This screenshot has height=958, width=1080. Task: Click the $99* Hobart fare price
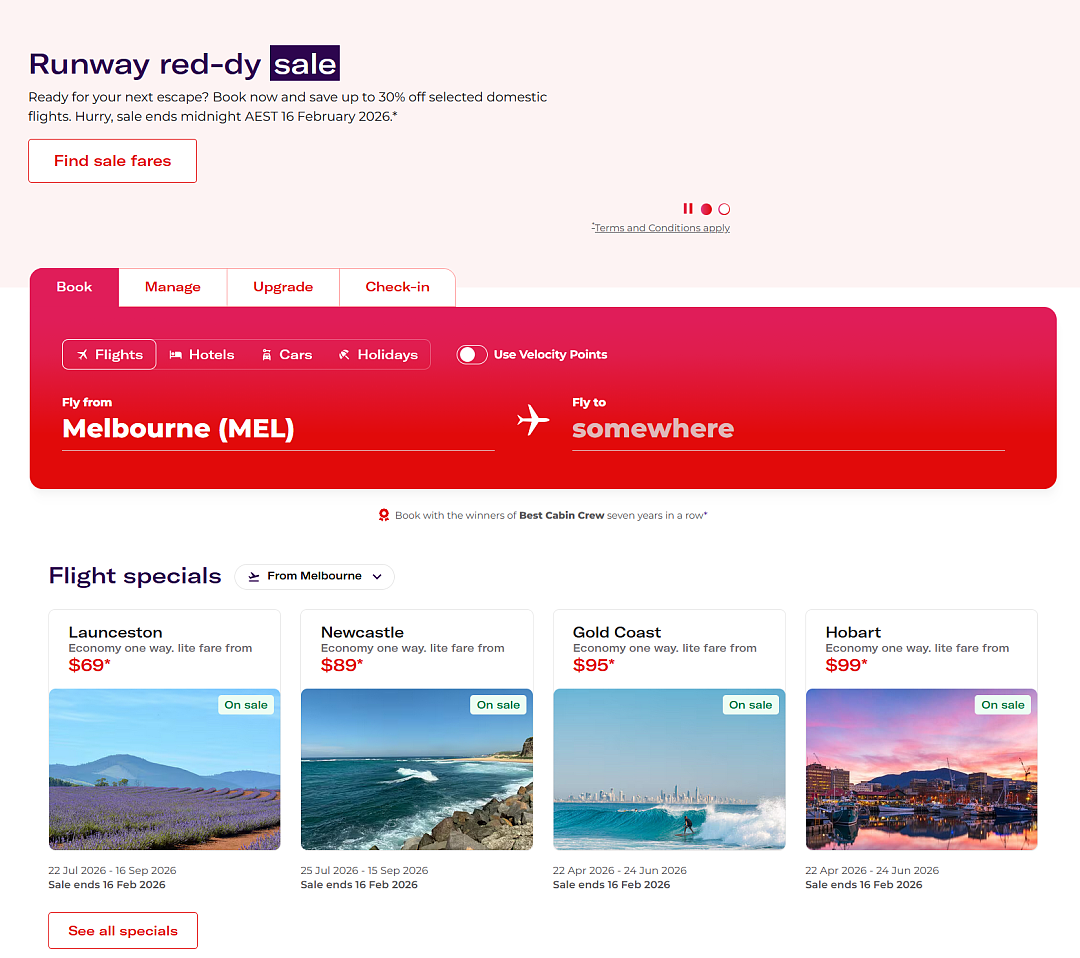pyautogui.click(x=847, y=665)
